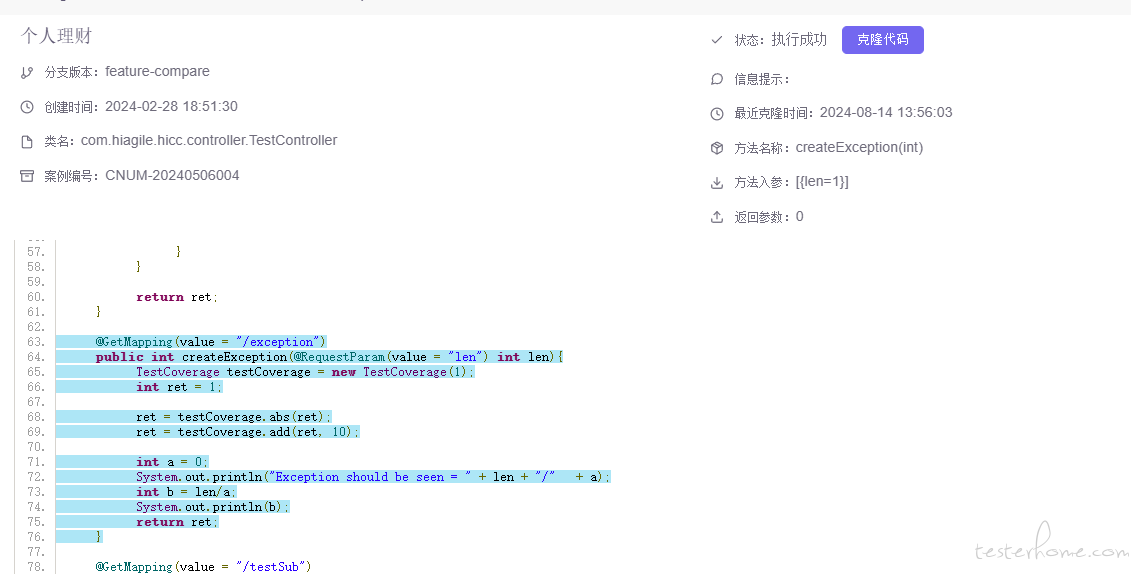Click the System.out.println(b) code line
This screenshot has height=574, width=1131.
pyautogui.click(x=213, y=507)
